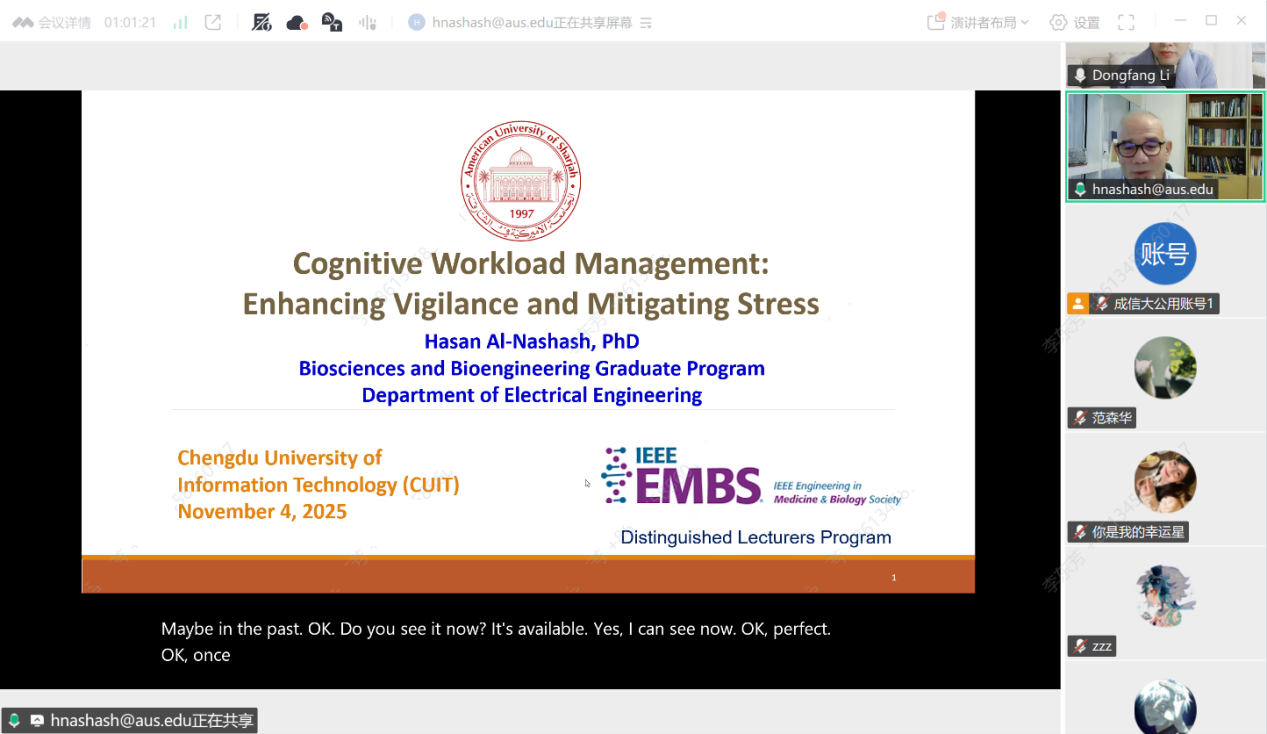The height and width of the screenshot is (734, 1267).
Task: Open 设置 settings
Action: click(1075, 22)
